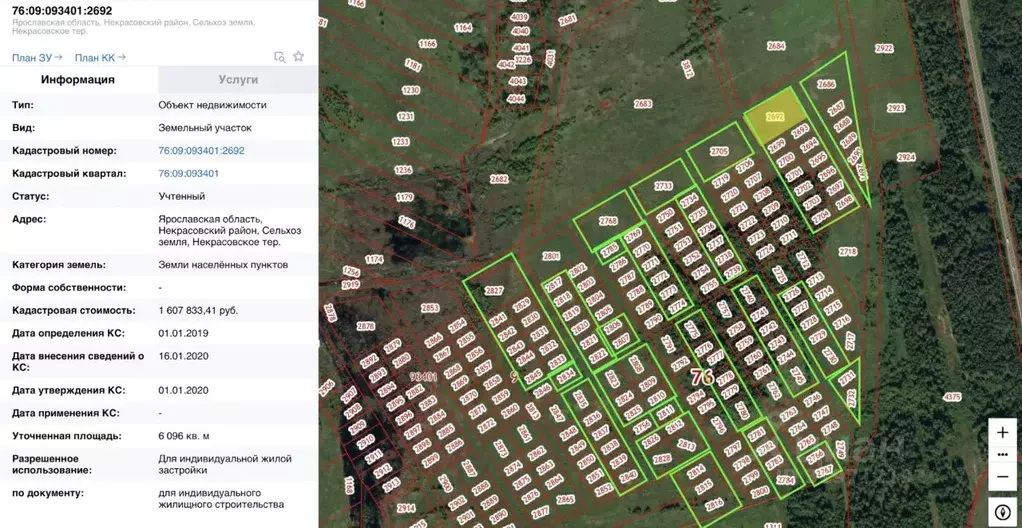1022x528 pixels.
Task: Open the План ЗУ link
Action: [x=37, y=57]
